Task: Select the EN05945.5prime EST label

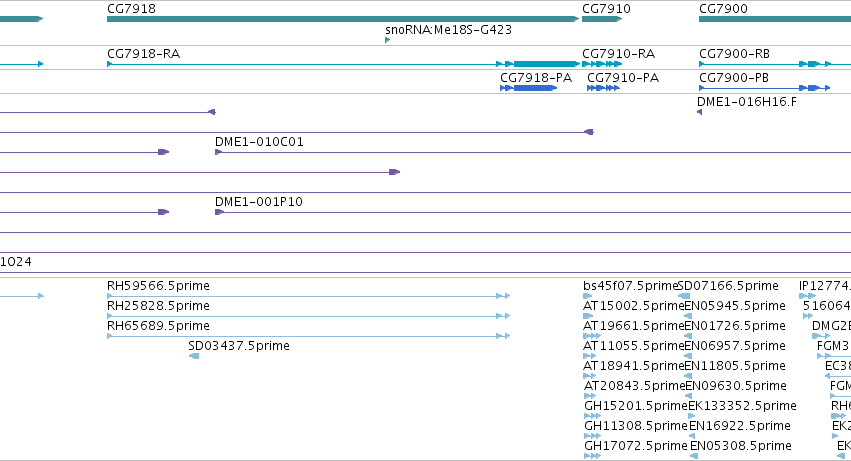Action: tap(735, 306)
